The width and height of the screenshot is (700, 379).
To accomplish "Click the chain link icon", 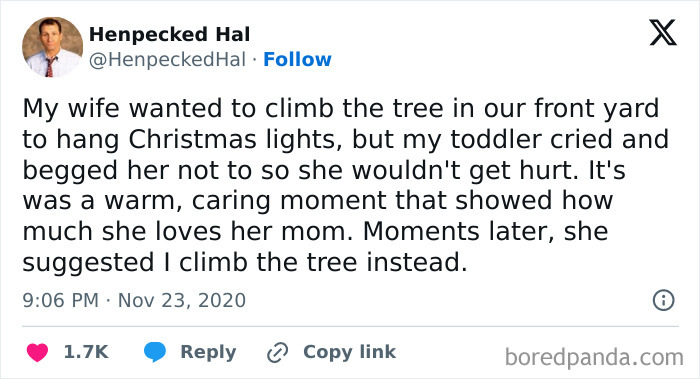I will [x=277, y=353].
